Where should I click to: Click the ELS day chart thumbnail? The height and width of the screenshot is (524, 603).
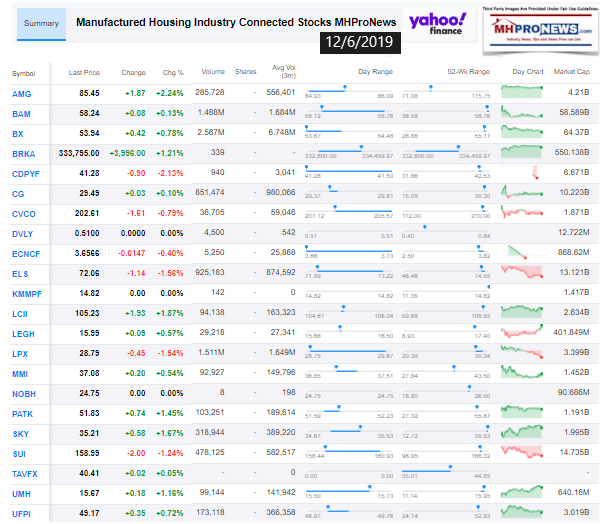coord(522,272)
